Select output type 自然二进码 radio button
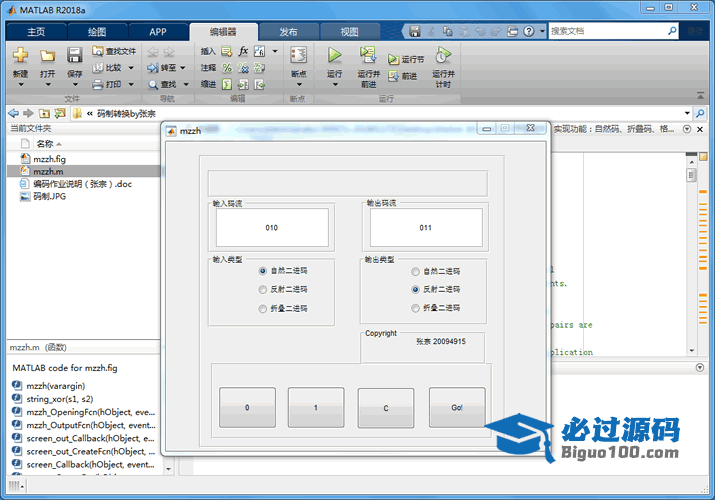Screen dimensions: 715x500 tap(415, 272)
